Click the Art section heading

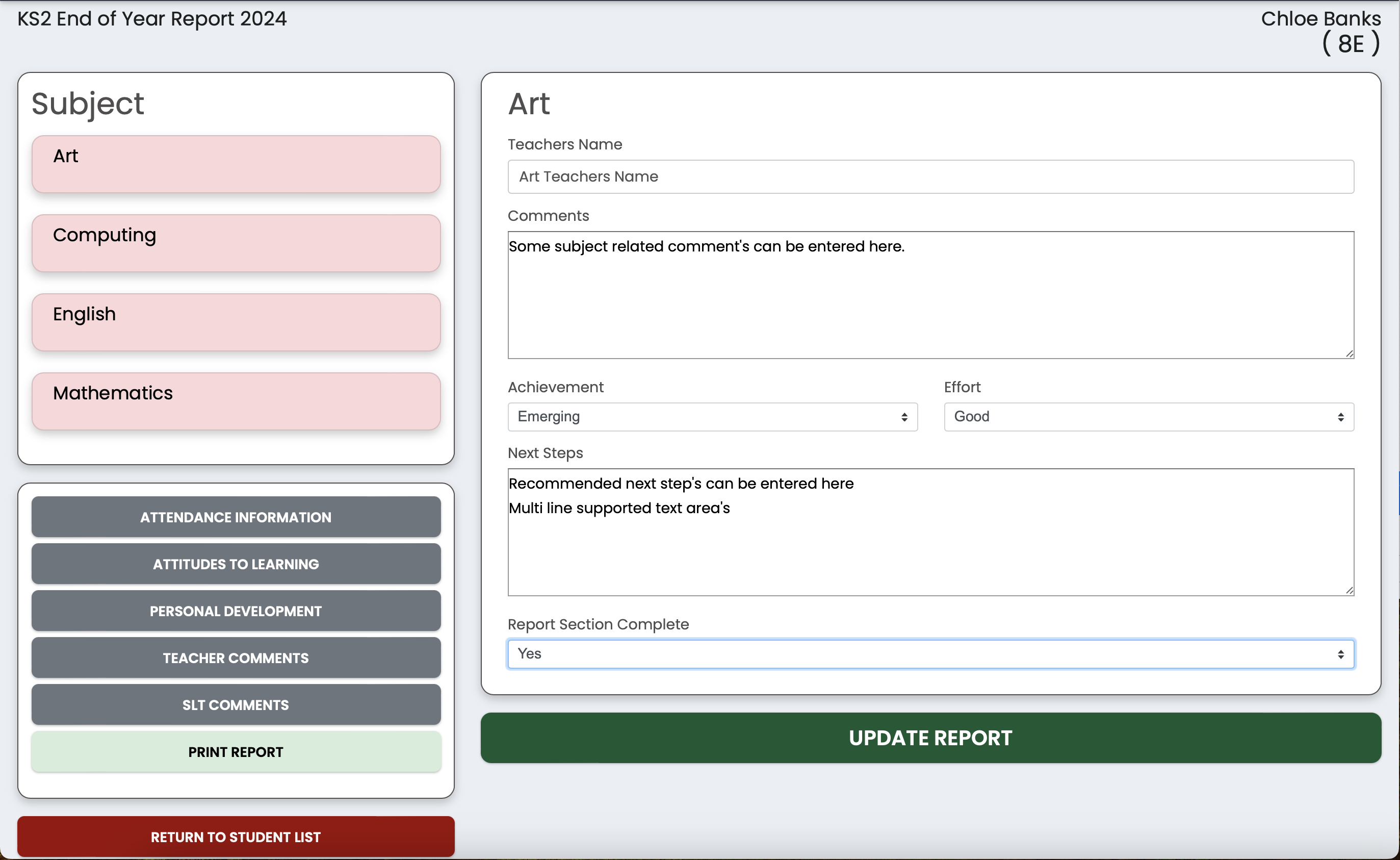pyautogui.click(x=529, y=104)
